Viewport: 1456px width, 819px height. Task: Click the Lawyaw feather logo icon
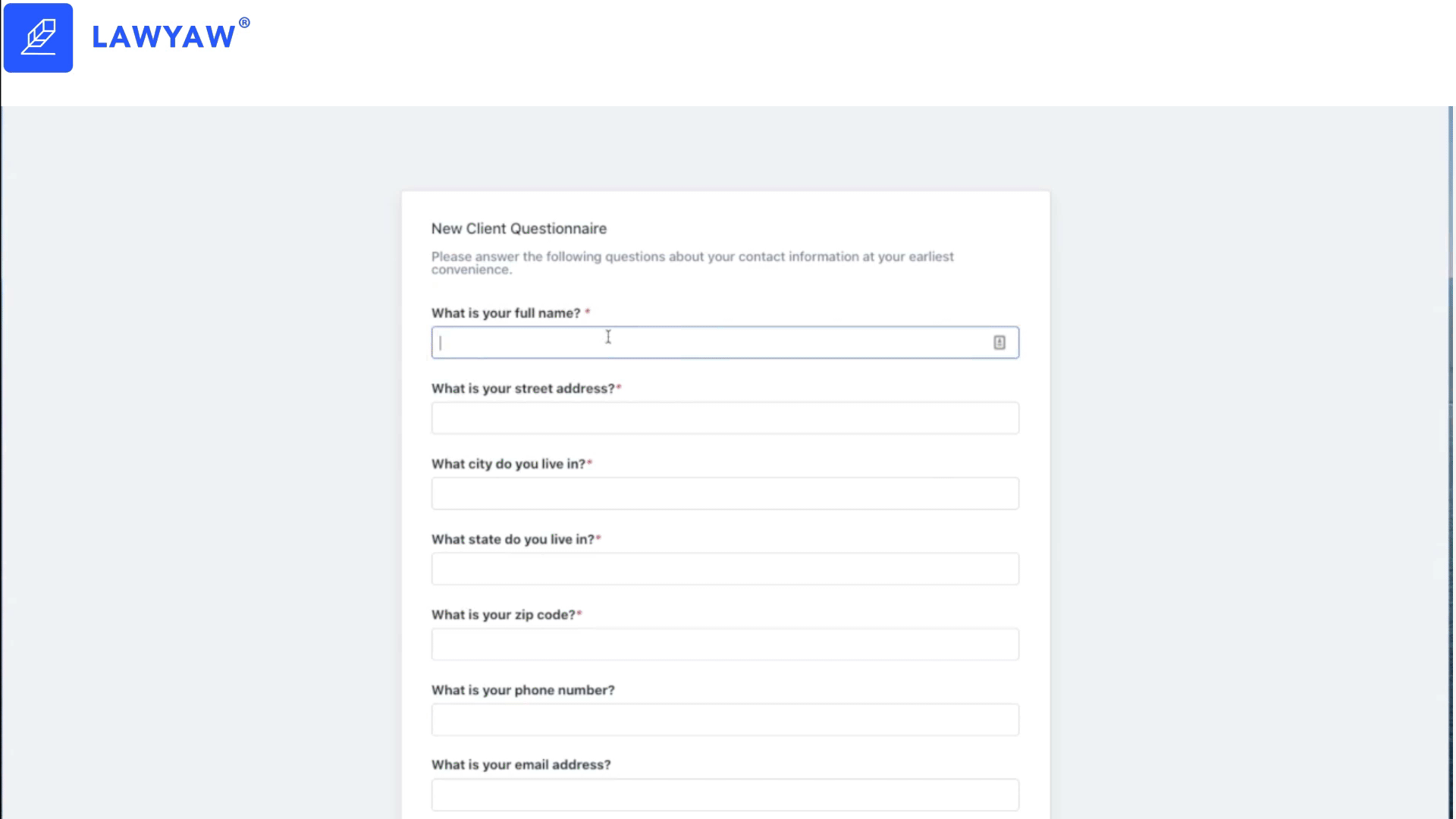pos(38,38)
